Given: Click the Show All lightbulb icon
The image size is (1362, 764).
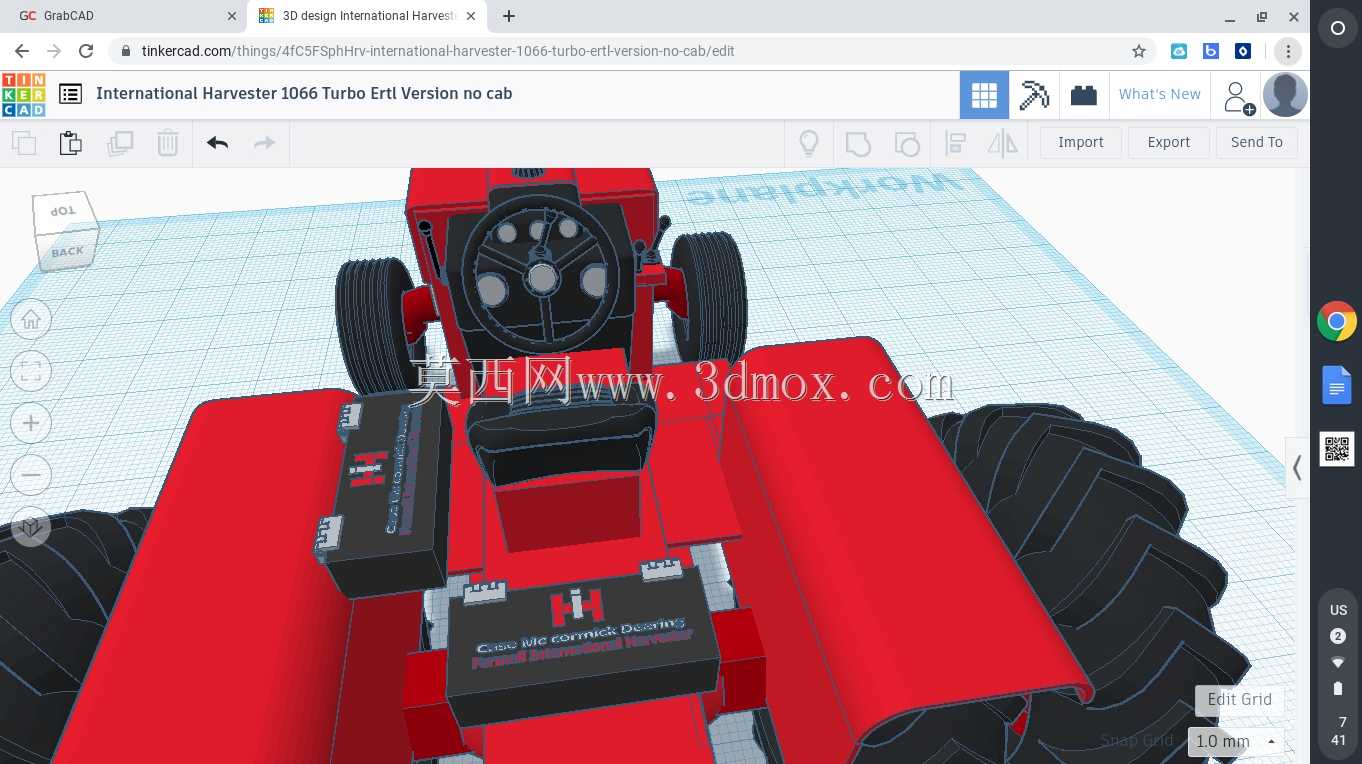Looking at the screenshot, I should click(x=809, y=143).
